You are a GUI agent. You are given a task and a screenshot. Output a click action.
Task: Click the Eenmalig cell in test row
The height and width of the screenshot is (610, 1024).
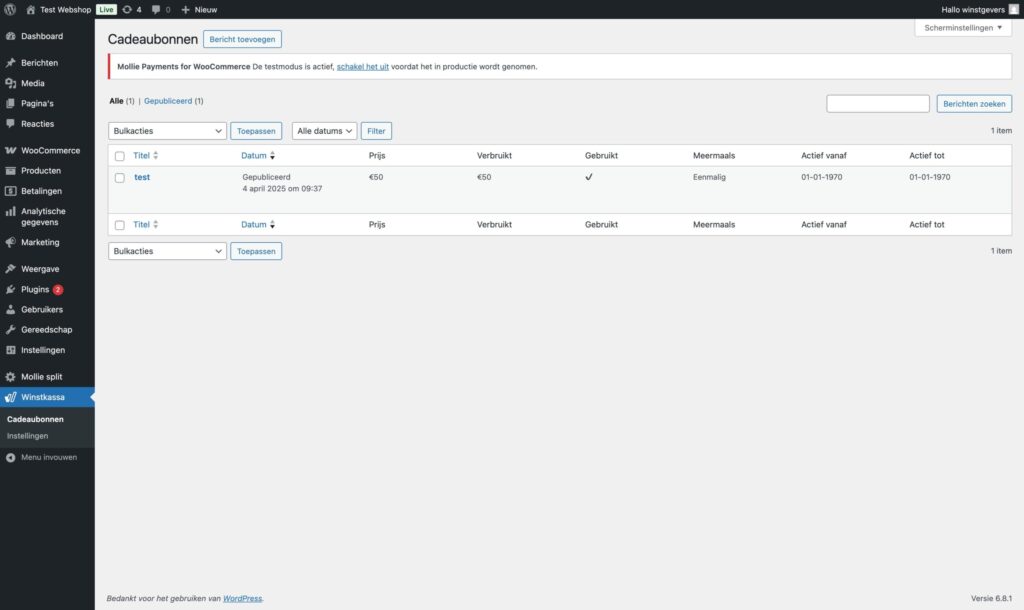coord(709,177)
